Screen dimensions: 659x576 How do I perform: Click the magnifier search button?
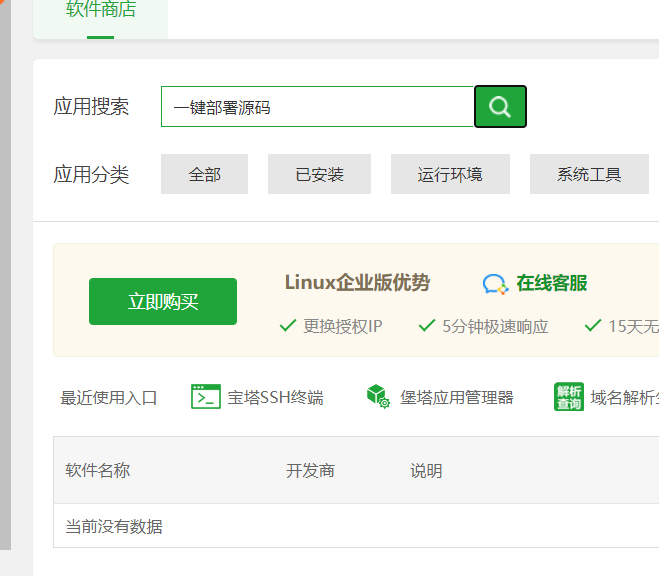(500, 106)
